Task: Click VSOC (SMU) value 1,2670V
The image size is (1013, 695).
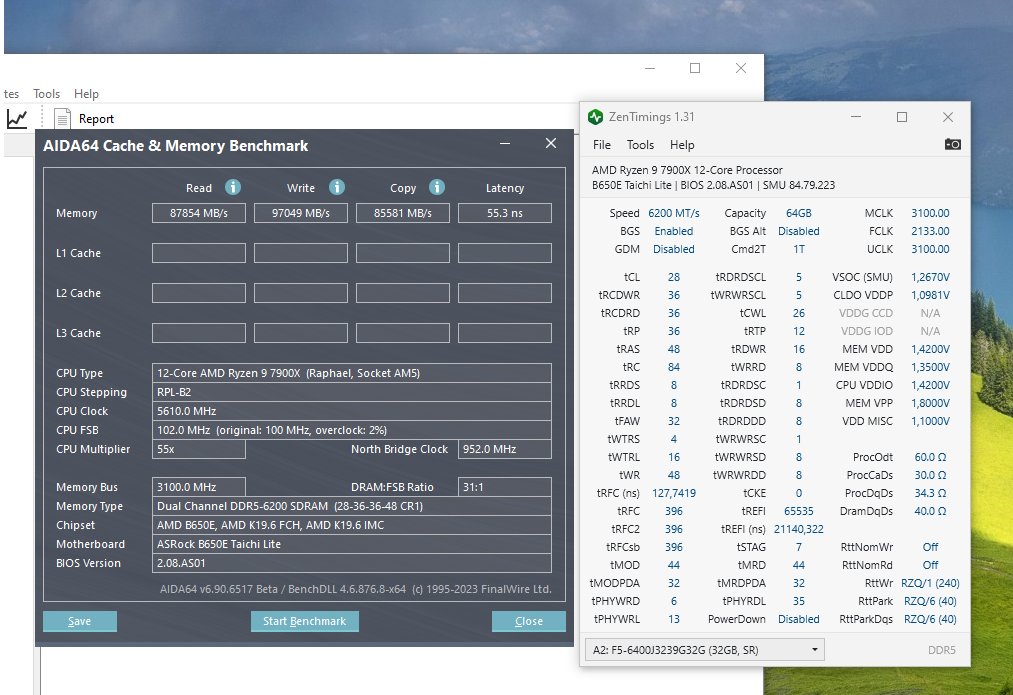Action: tap(930, 277)
